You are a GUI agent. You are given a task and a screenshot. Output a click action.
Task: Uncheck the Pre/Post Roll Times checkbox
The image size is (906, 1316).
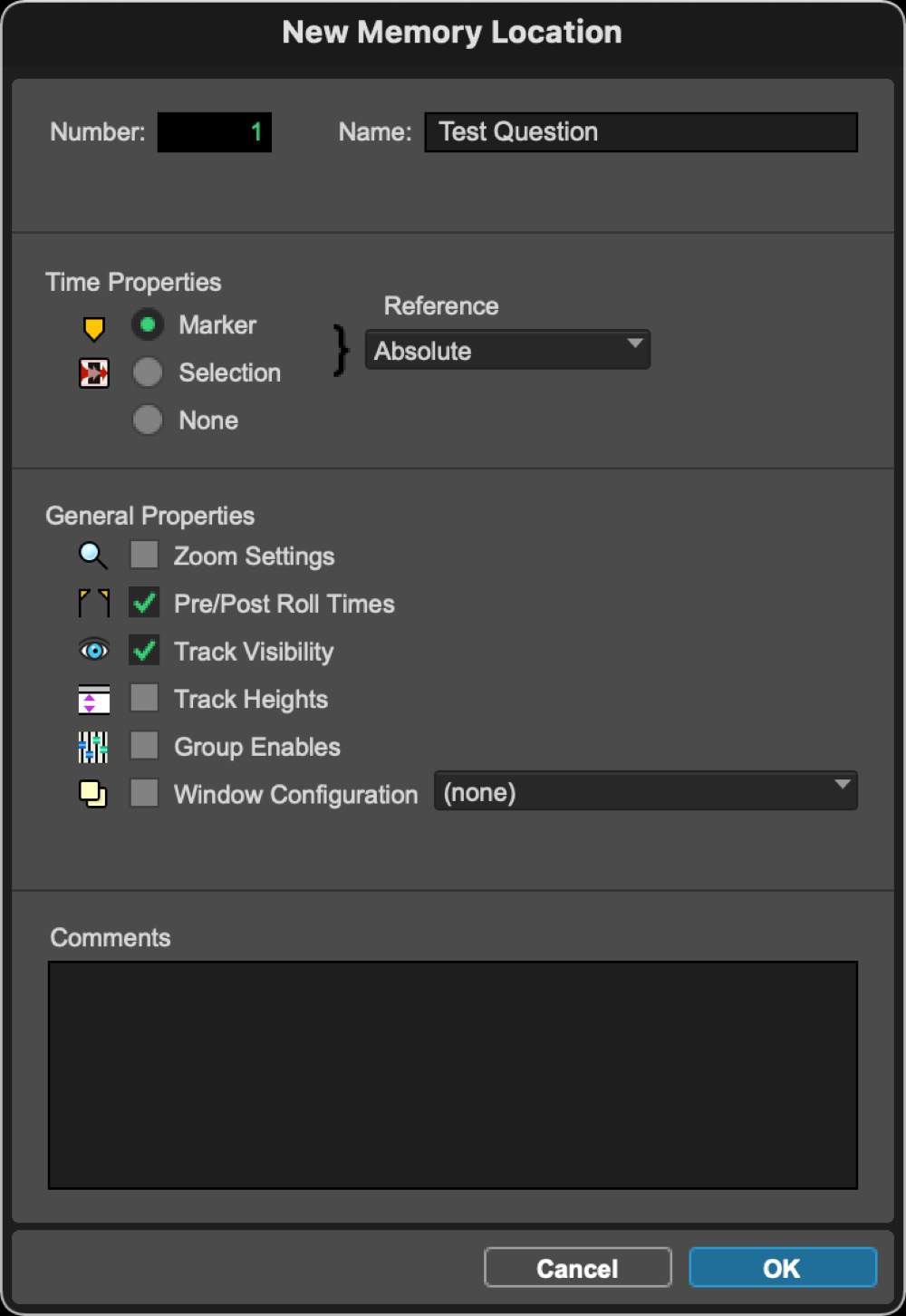pyautogui.click(x=144, y=603)
